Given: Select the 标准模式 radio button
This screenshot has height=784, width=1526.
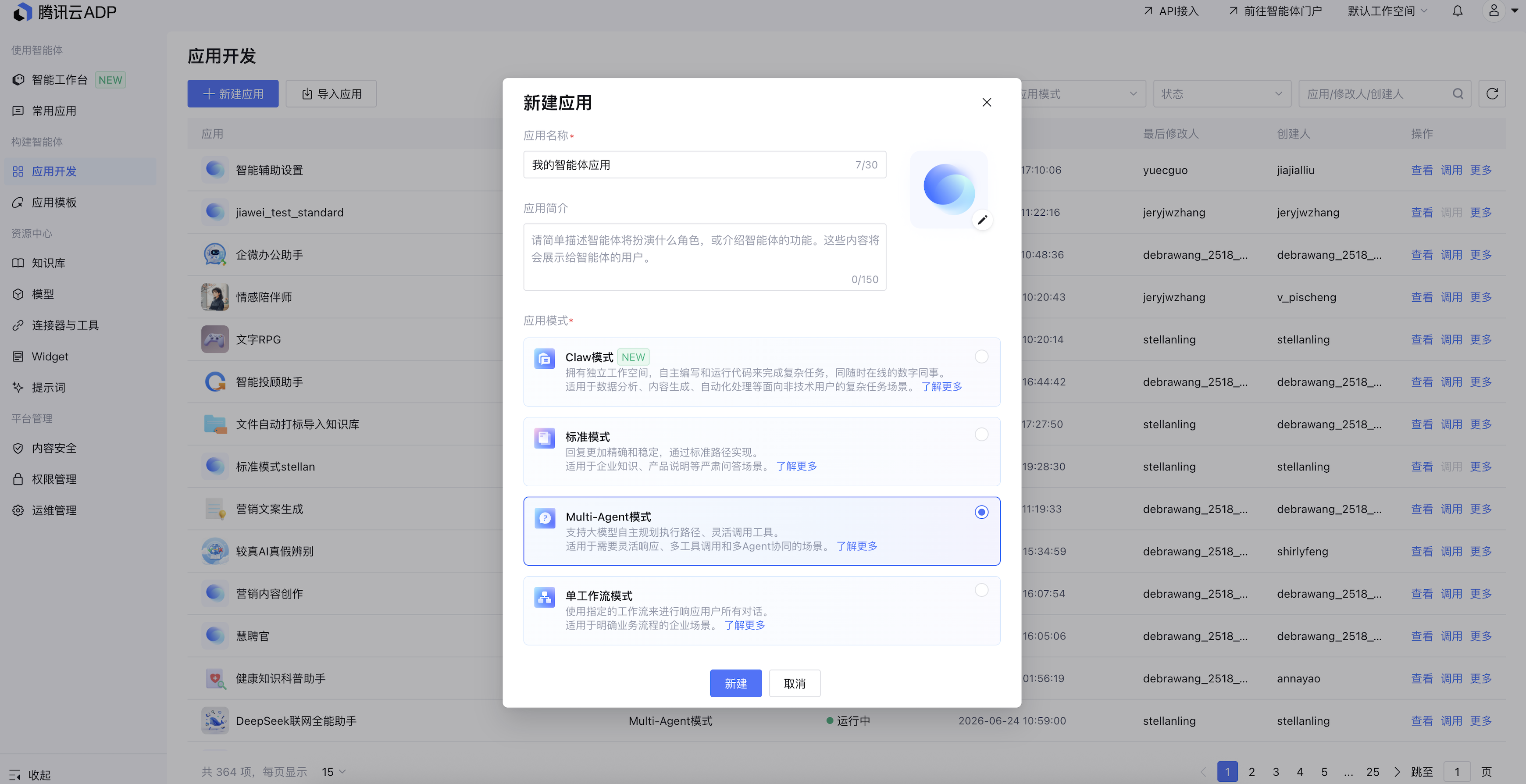Looking at the screenshot, I should [x=981, y=435].
